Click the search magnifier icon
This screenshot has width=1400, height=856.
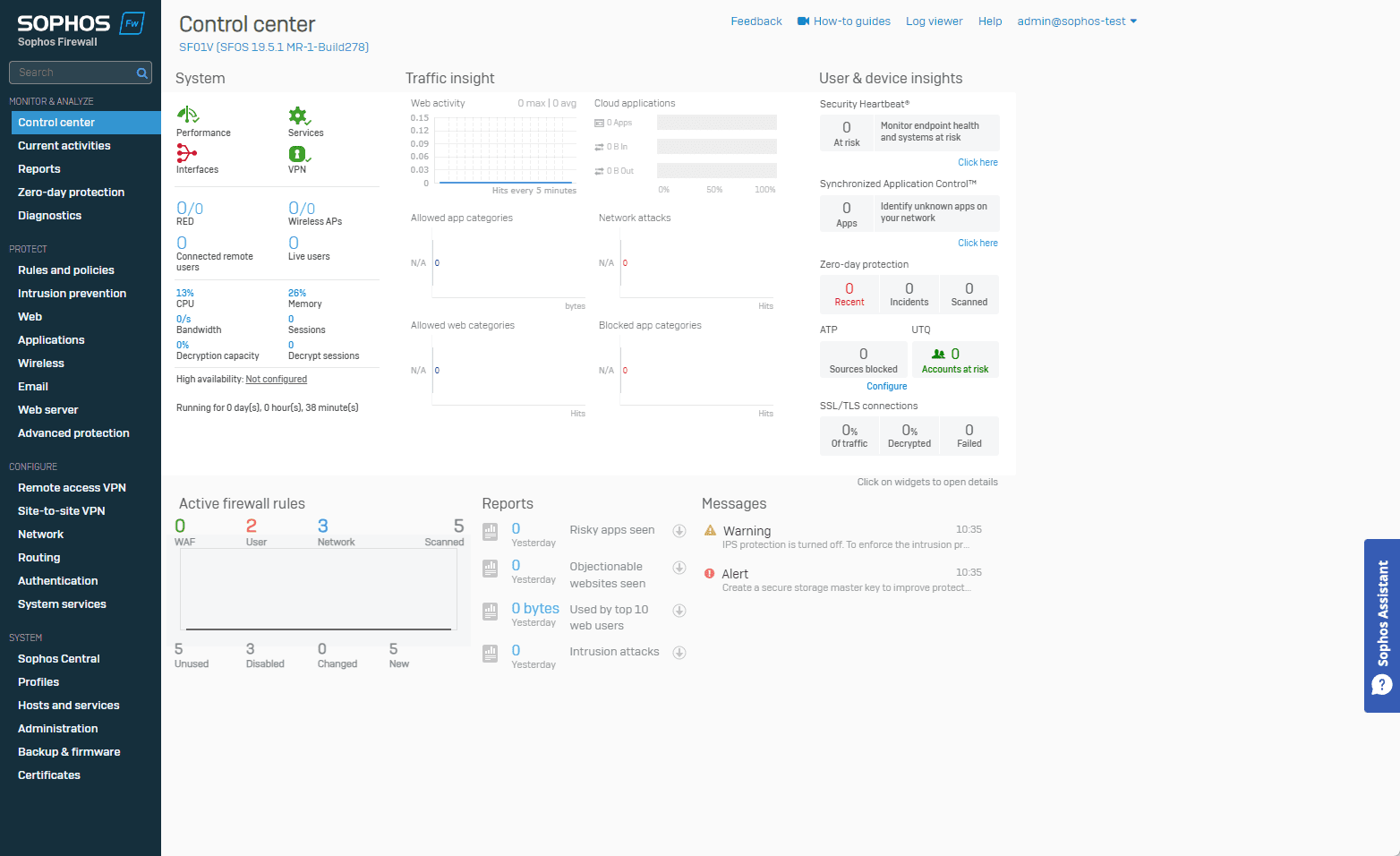141,73
